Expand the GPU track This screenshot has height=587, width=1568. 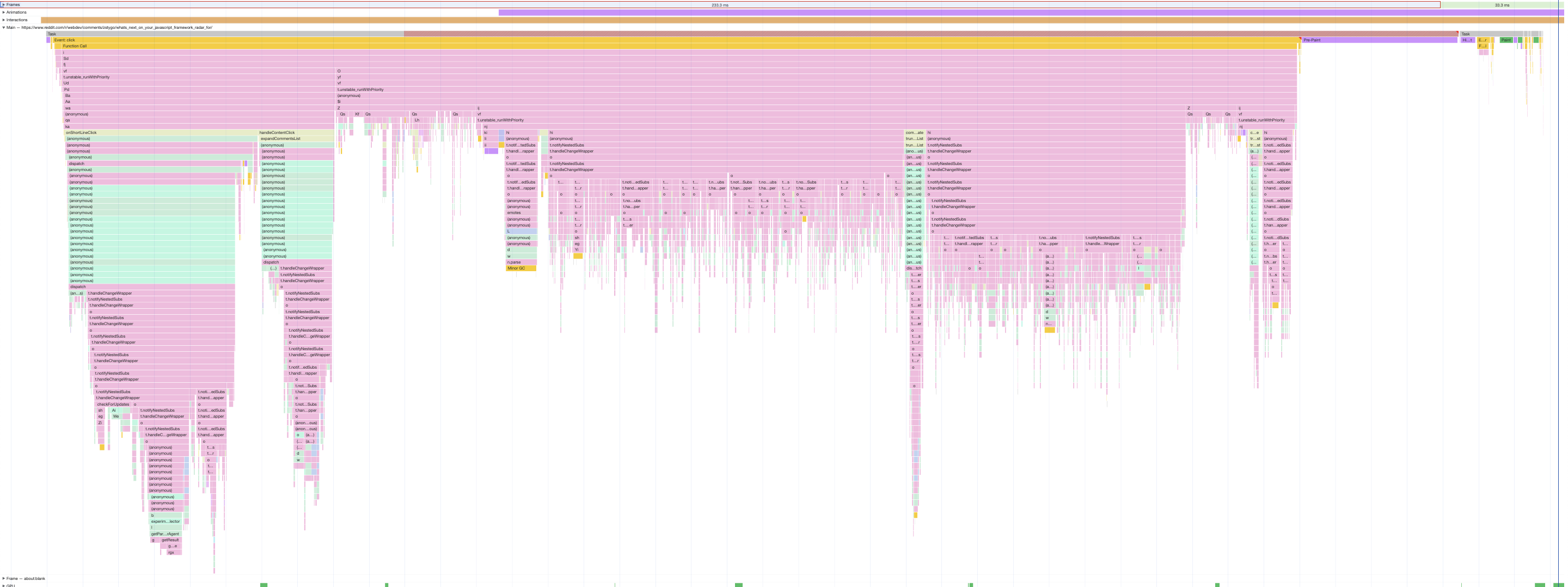point(4,585)
